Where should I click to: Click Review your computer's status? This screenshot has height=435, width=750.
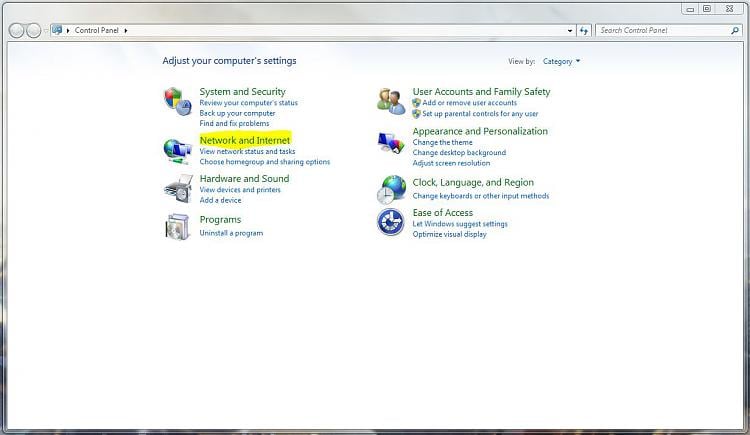point(248,103)
